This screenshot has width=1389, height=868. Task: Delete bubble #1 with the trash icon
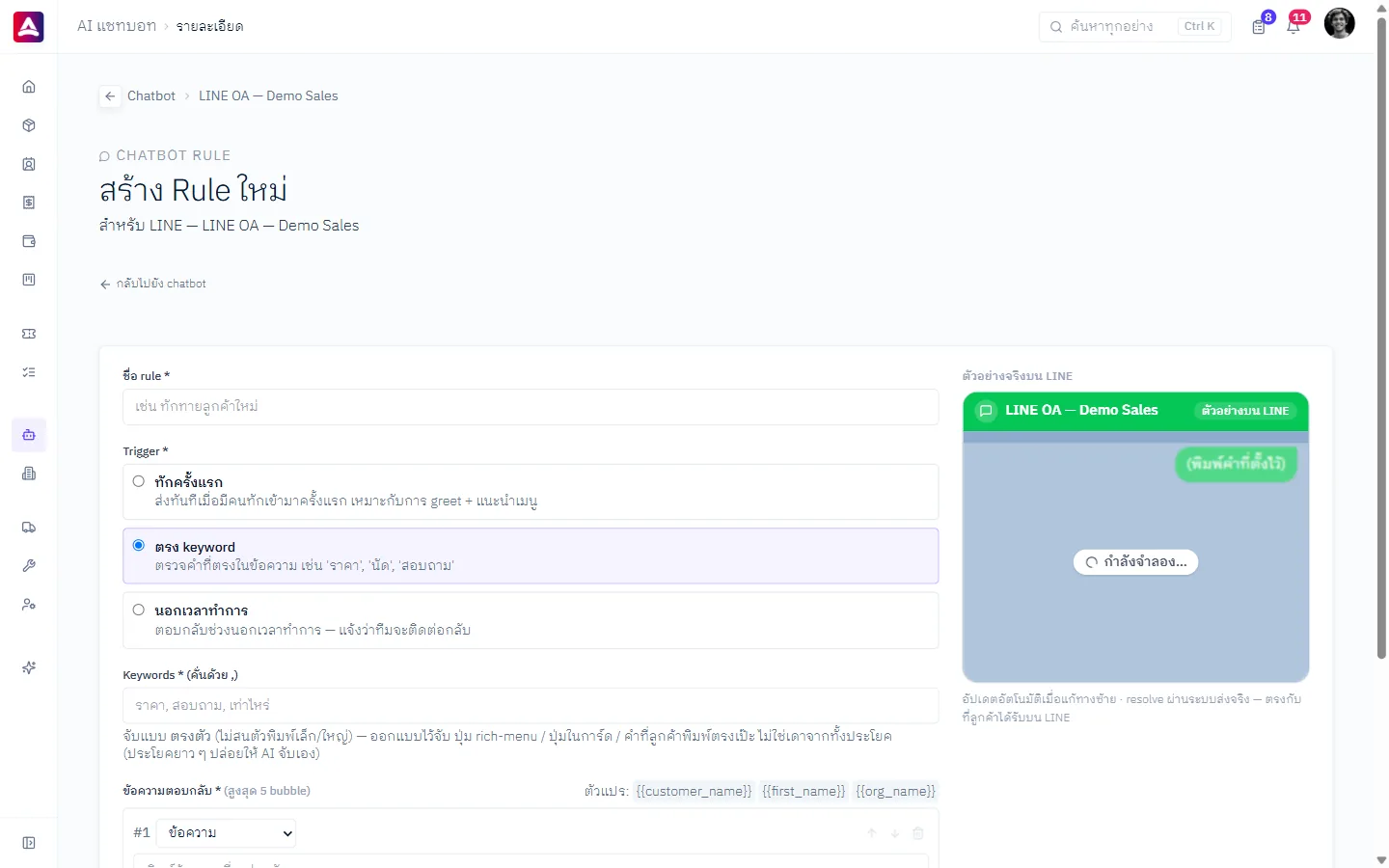point(918,833)
